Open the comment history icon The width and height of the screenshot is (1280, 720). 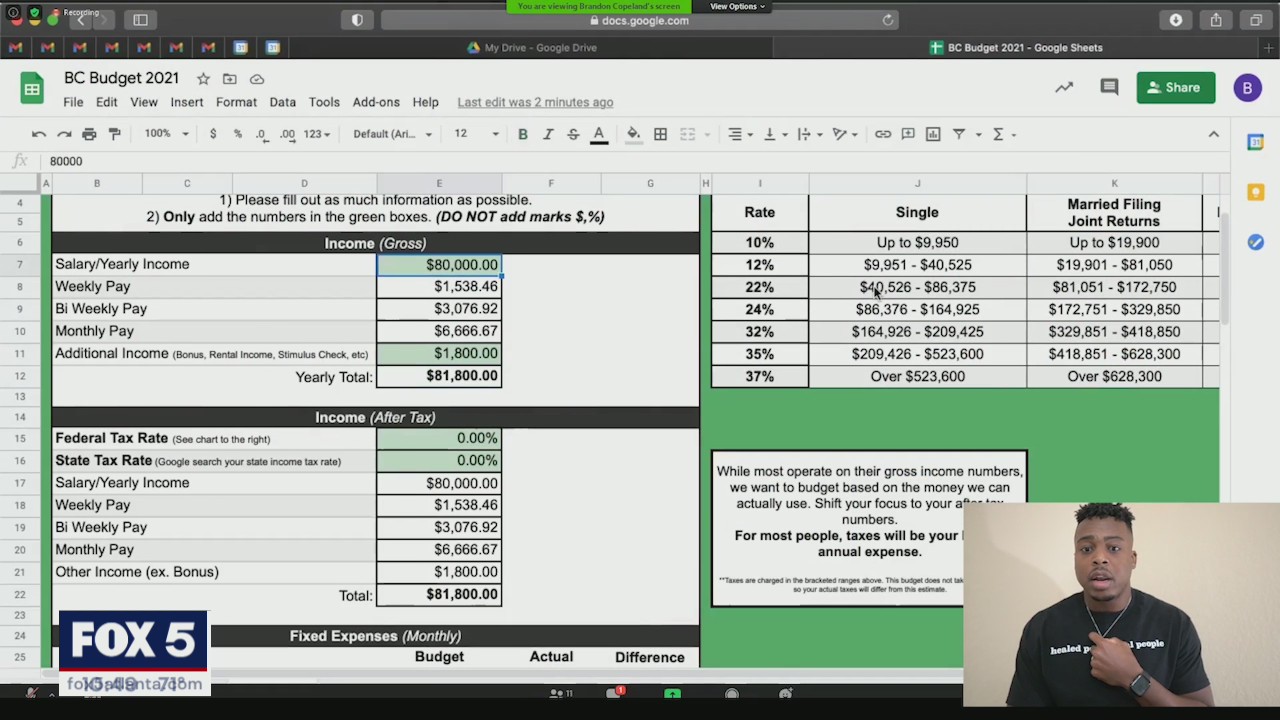(x=1109, y=88)
